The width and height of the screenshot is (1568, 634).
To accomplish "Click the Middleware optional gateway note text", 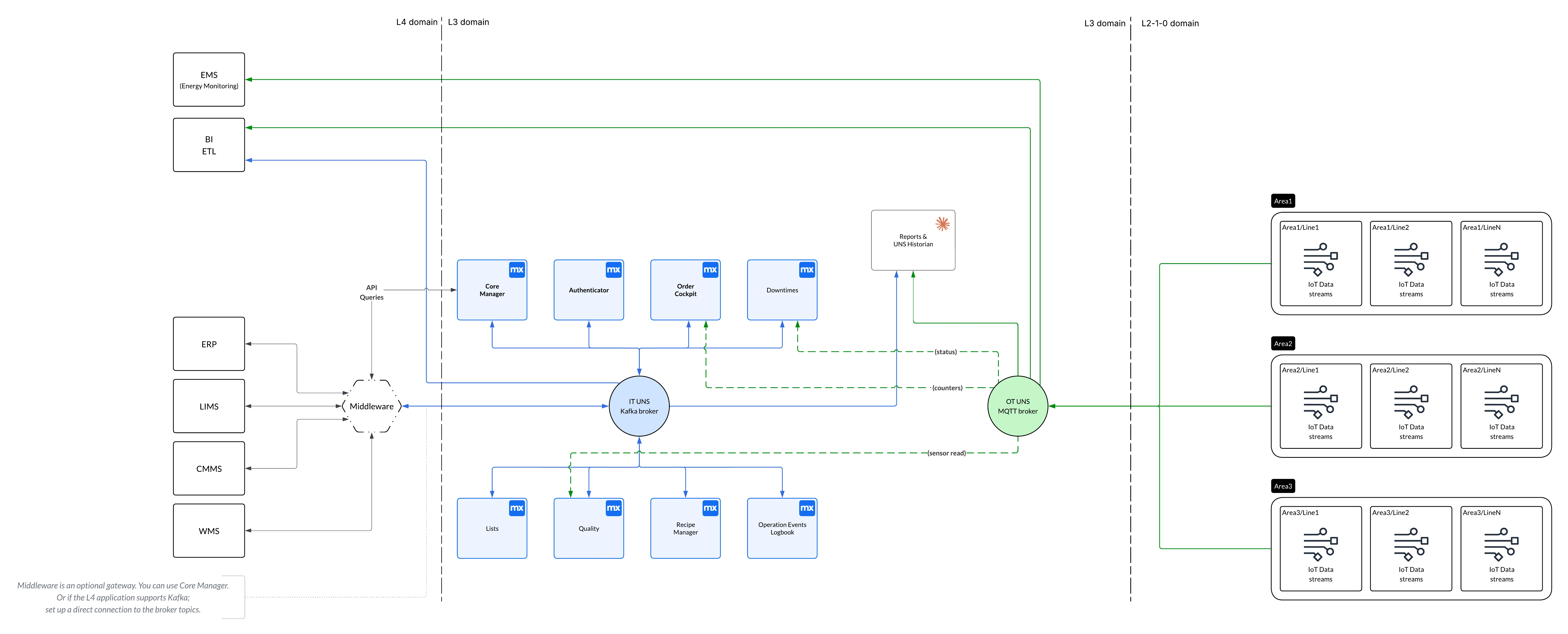I will click(123, 598).
